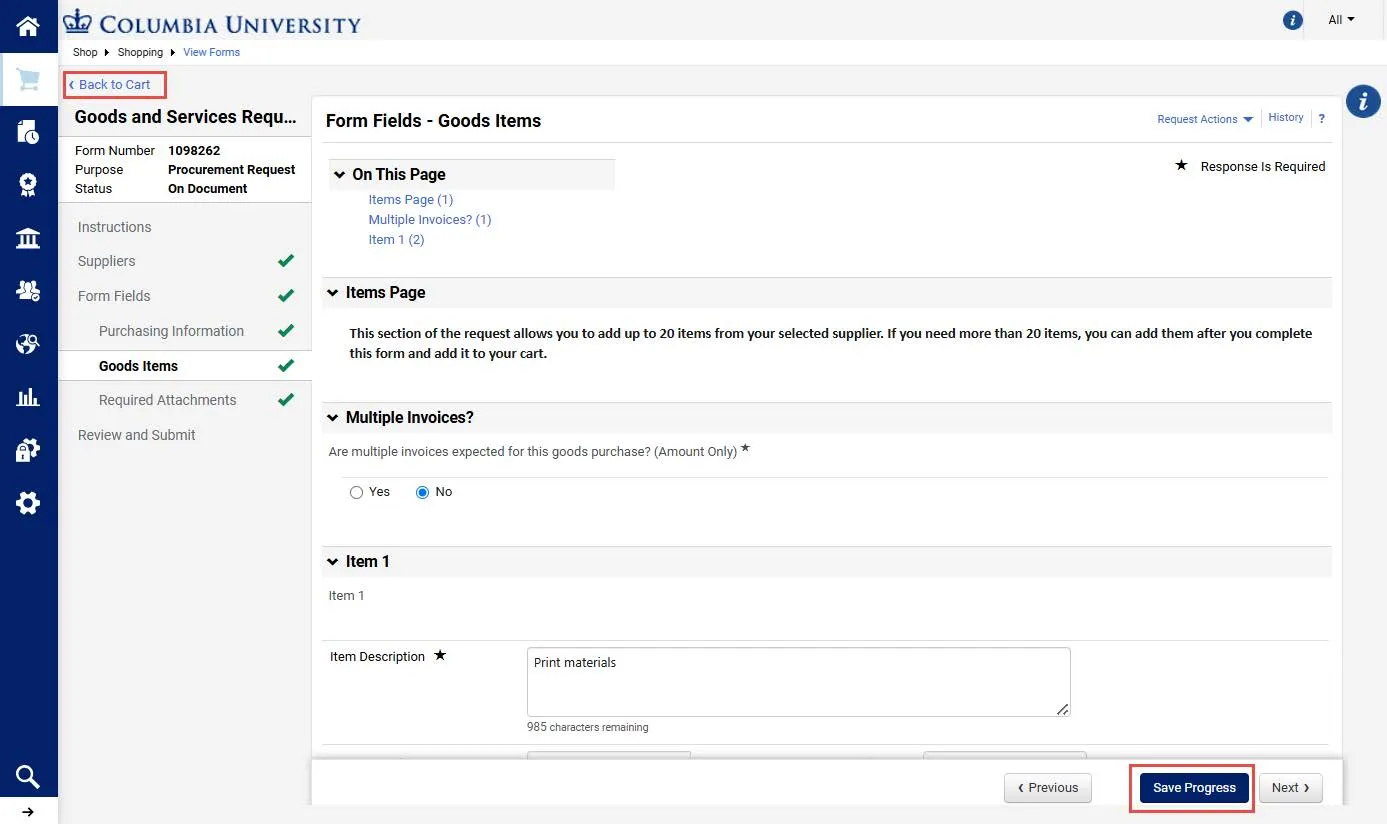Viewport: 1387px width, 824px height.
Task: Open the shopping cart sidebar icon
Action: point(28,79)
